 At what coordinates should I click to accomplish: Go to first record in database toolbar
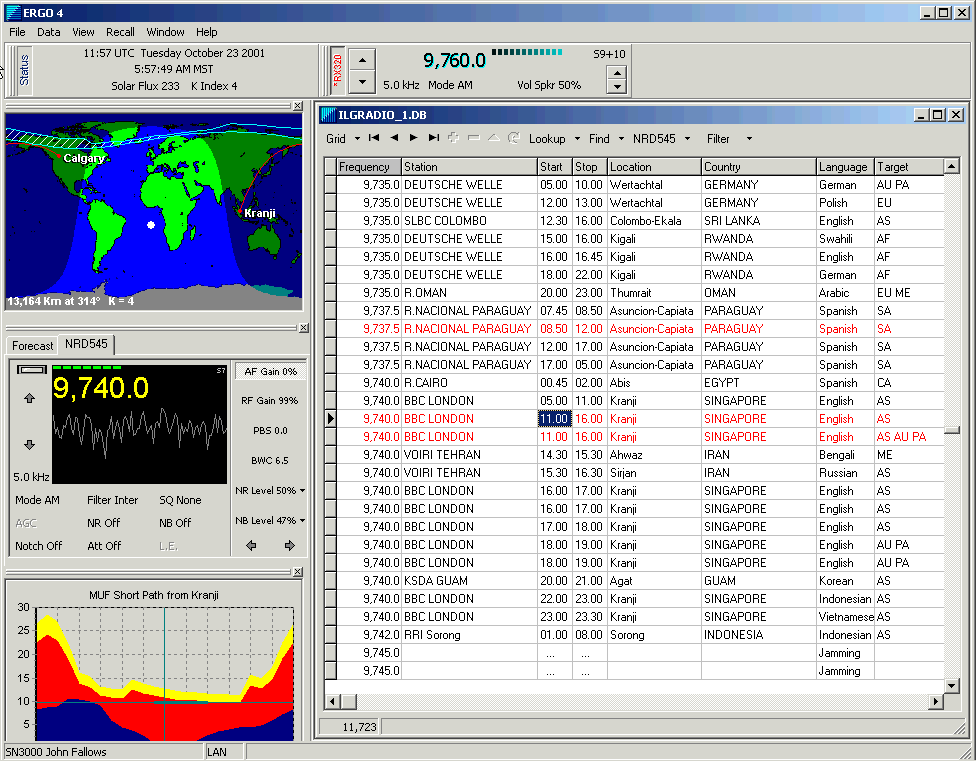374,138
